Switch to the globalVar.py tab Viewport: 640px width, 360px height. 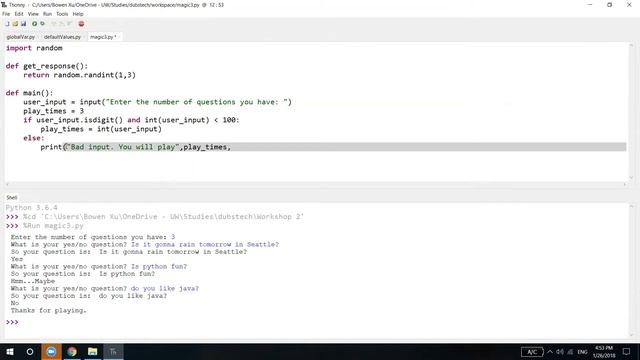21,37
